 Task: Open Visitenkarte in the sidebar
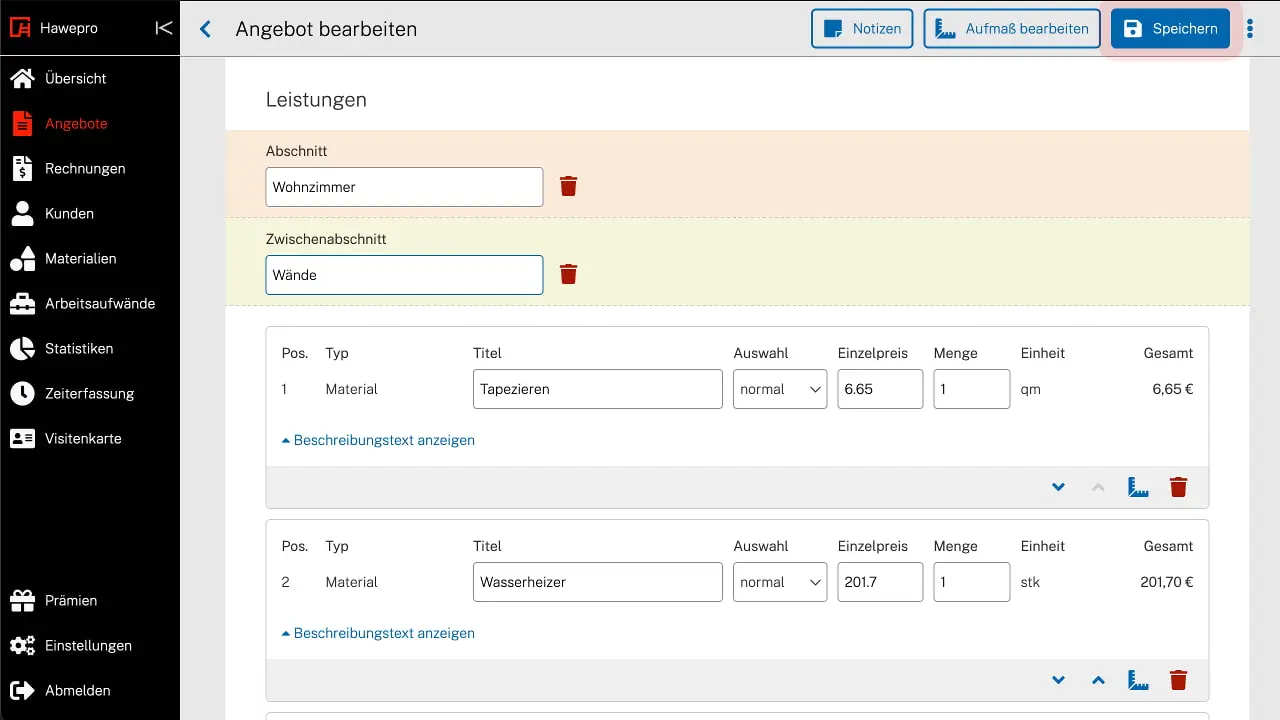click(90, 438)
